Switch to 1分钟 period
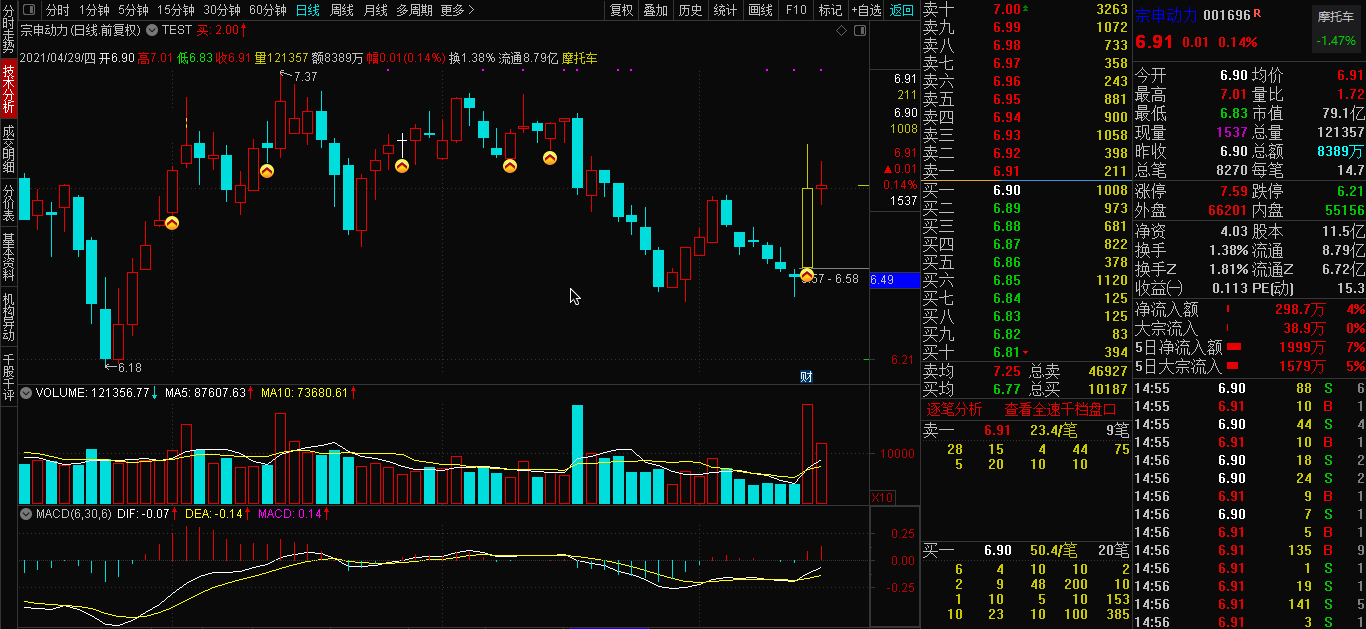 [93, 10]
